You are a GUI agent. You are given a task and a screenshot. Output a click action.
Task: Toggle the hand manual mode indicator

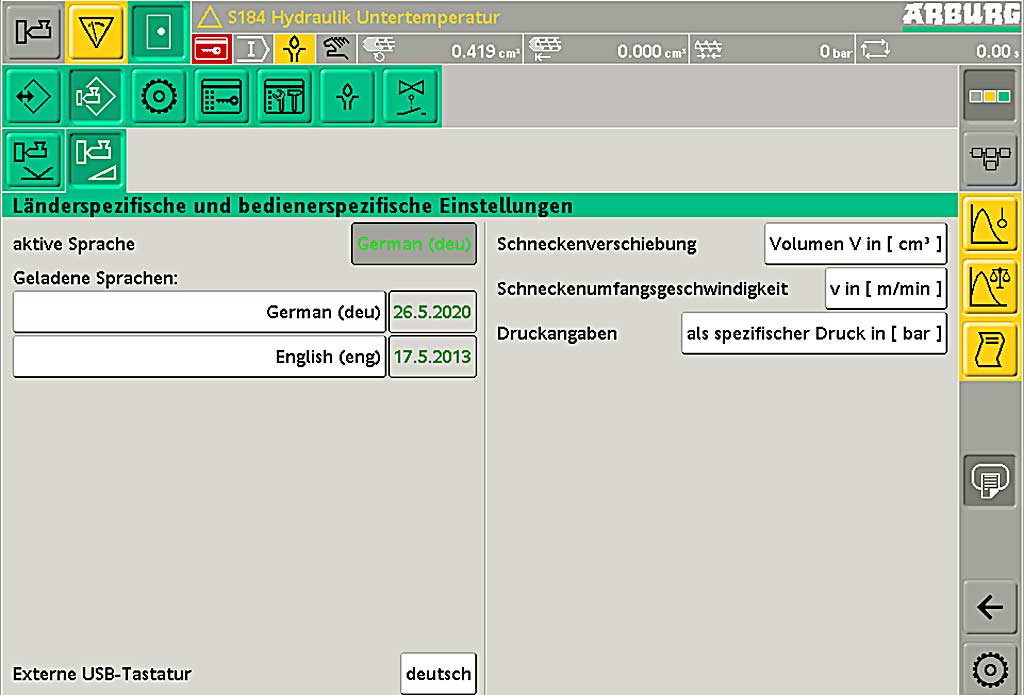[x=336, y=48]
